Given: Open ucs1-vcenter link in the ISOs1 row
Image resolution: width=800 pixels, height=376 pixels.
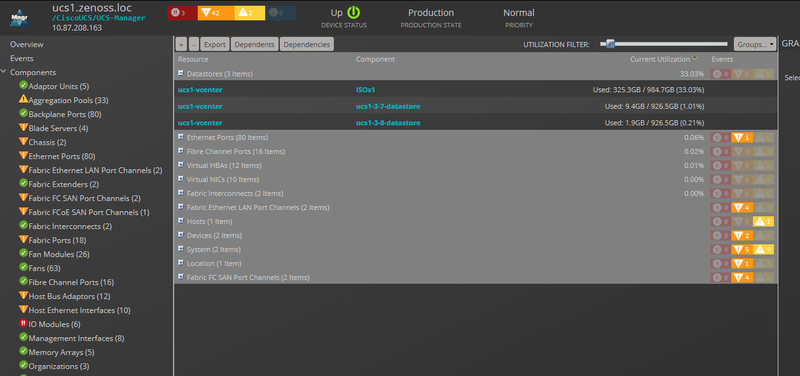Looking at the screenshot, I should click(200, 90).
